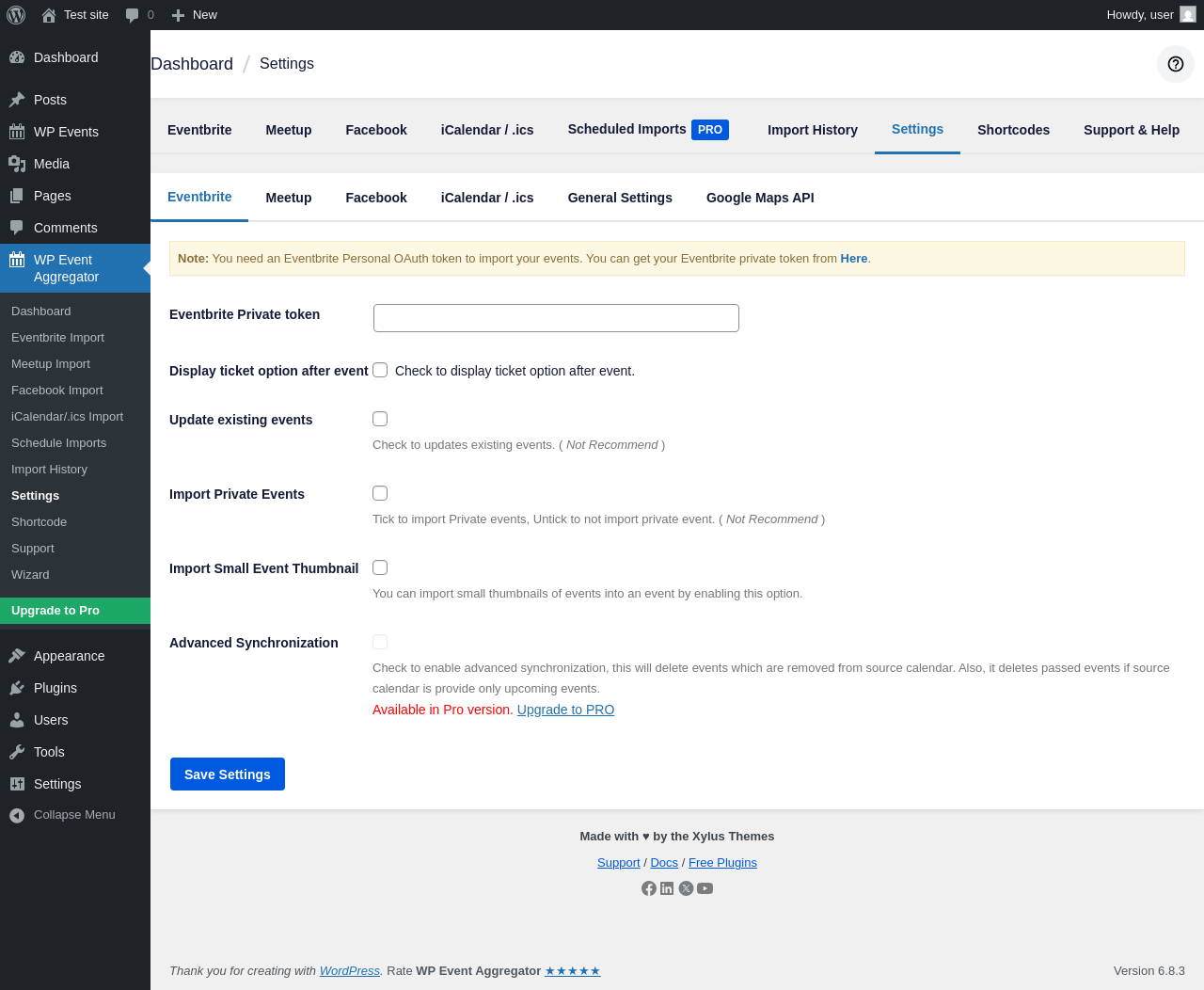Viewport: 1204px width, 990px height.
Task: Click the Pages icon in sidebar
Action: pyautogui.click(x=17, y=196)
